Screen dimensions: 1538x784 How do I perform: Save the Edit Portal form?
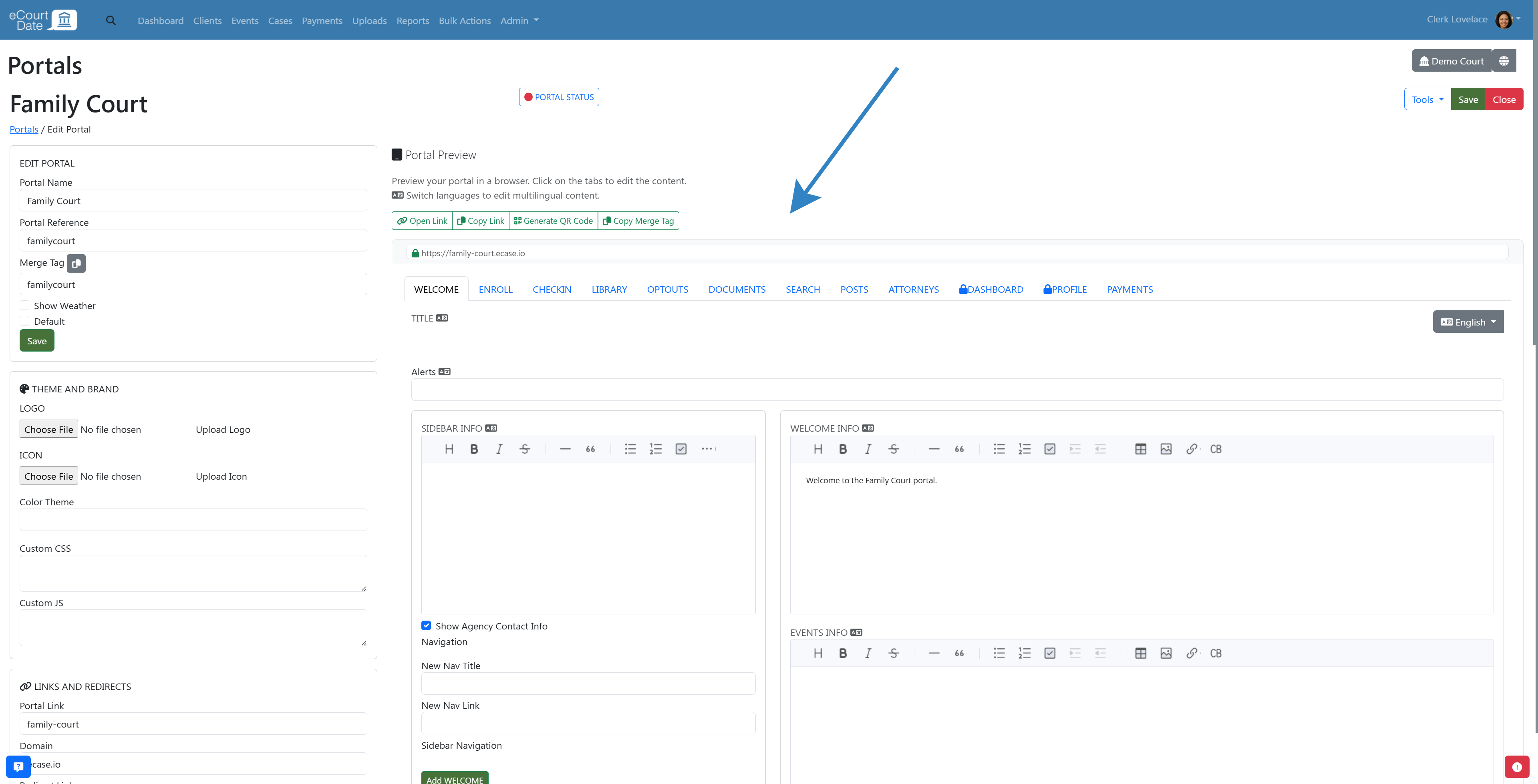(37, 340)
